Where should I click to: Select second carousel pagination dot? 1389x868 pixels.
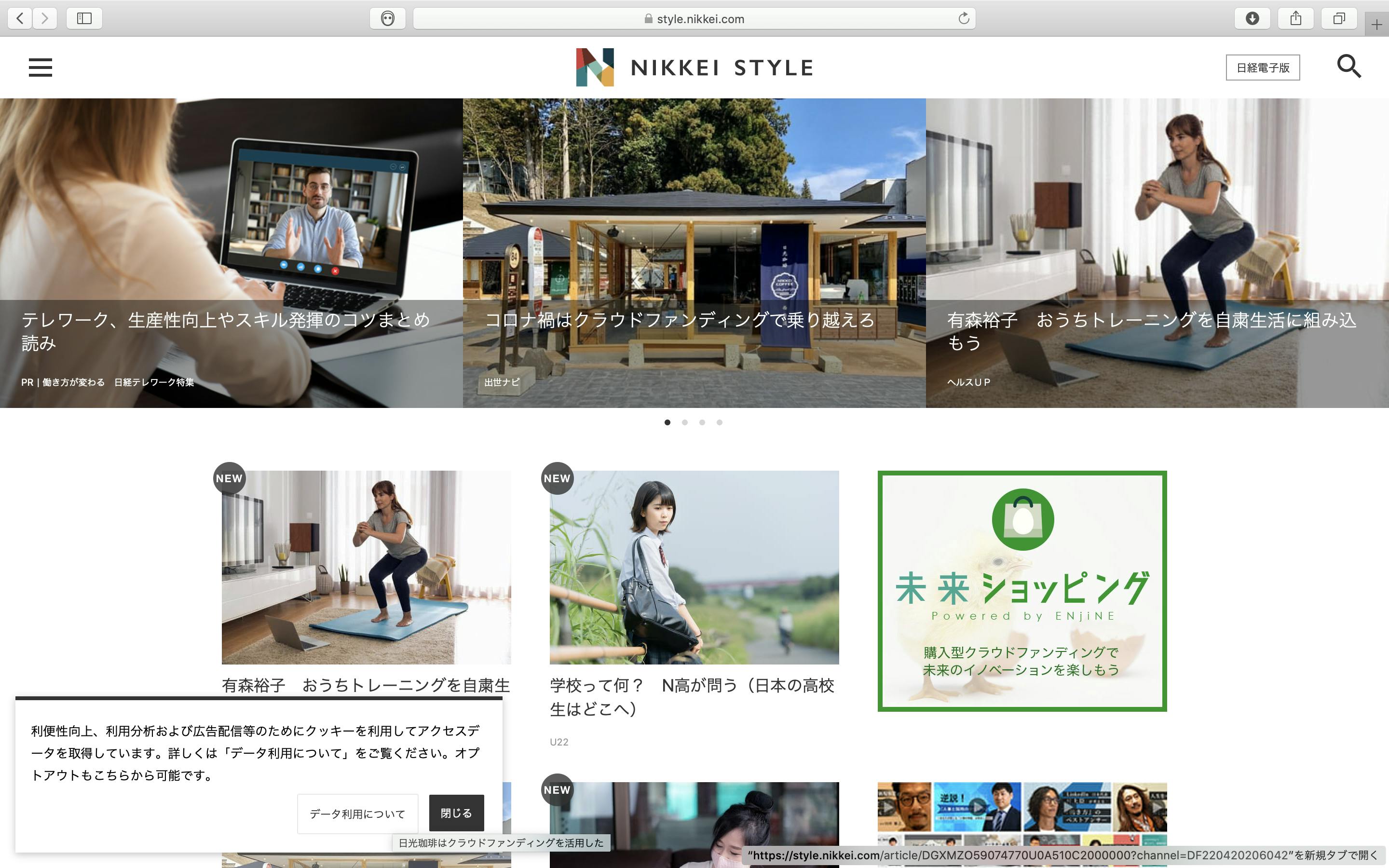tap(685, 422)
